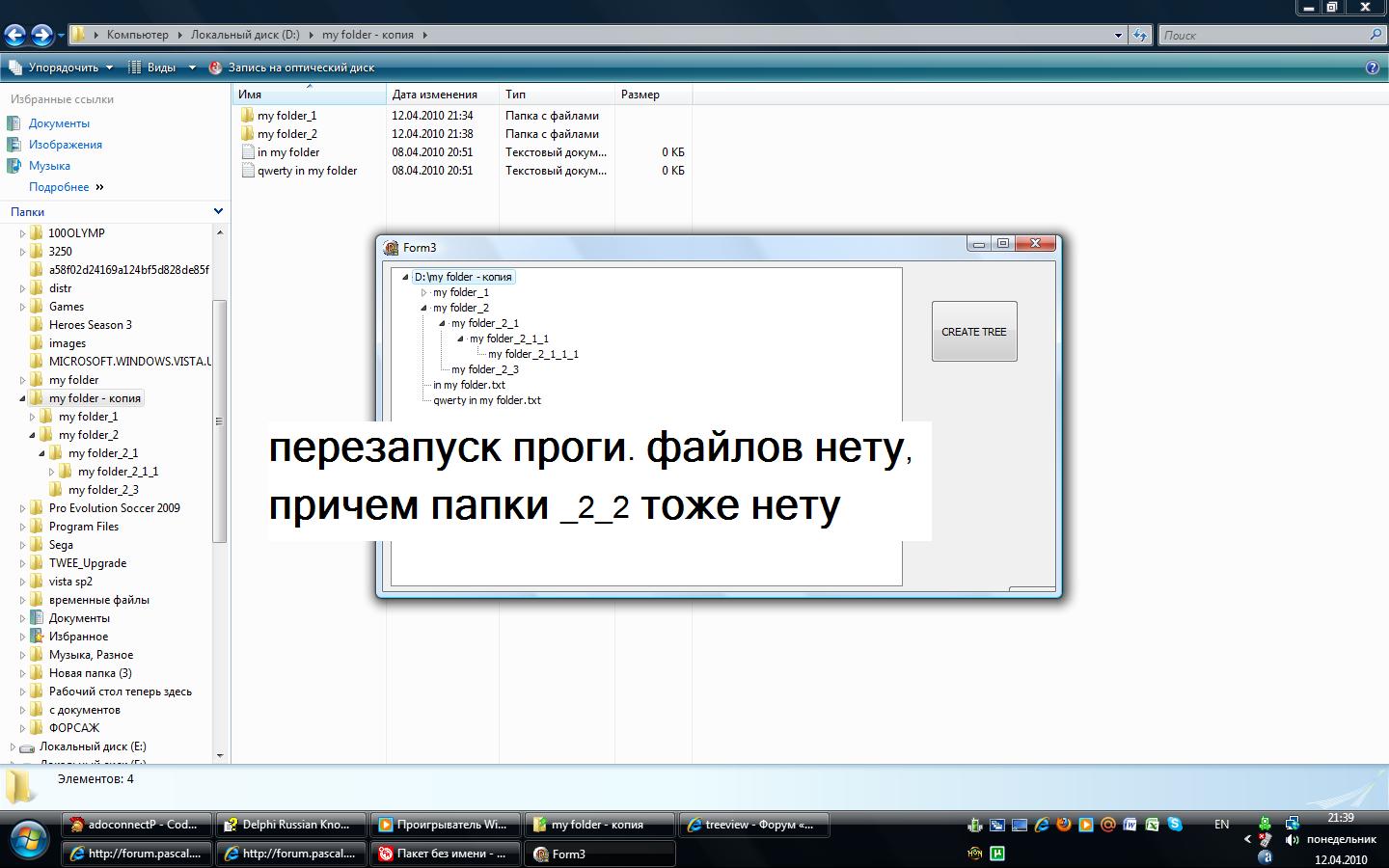
Task: Collapse the Папки panel chevron
Action: click(x=218, y=211)
